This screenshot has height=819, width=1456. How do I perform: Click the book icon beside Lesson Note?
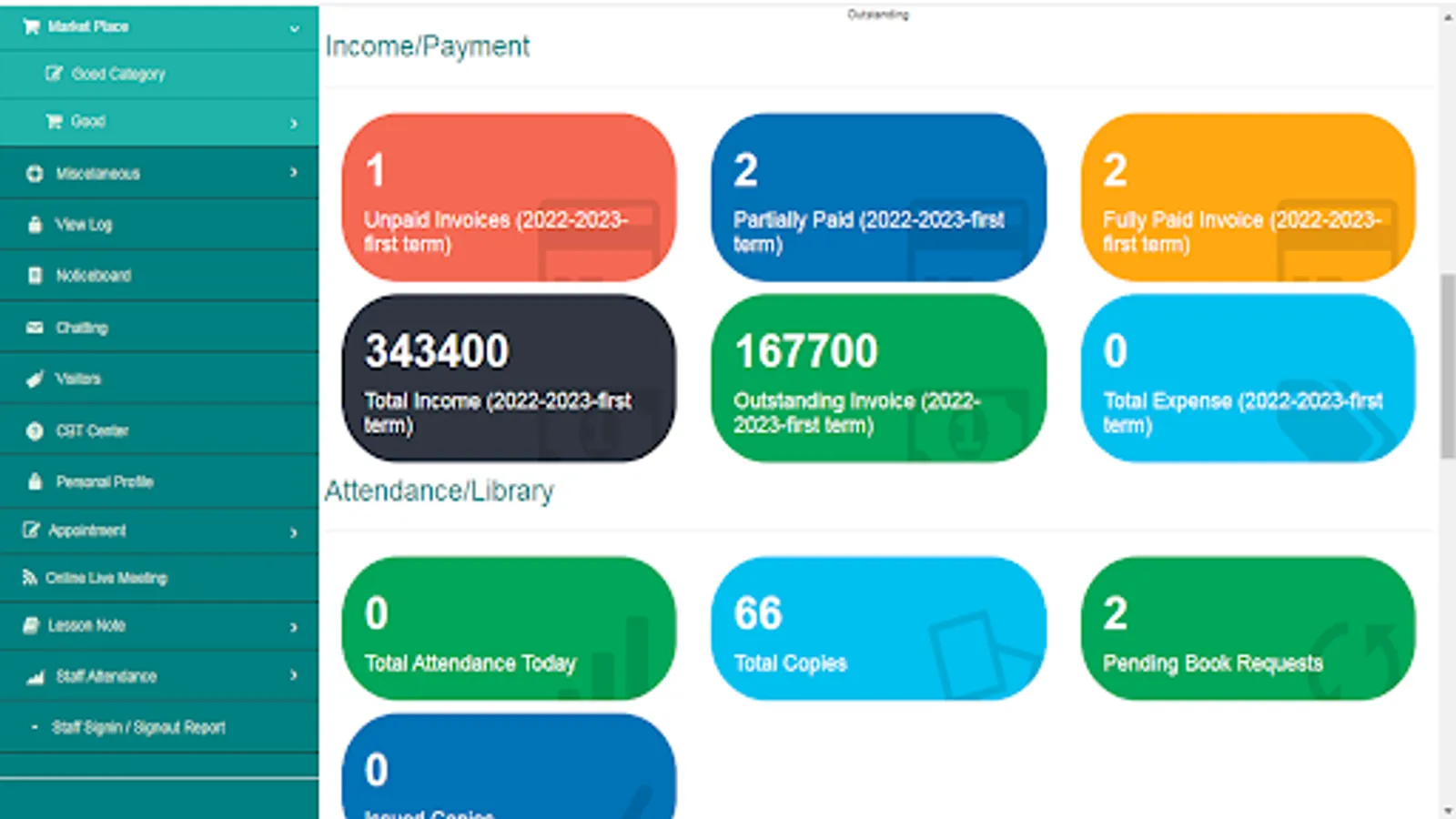point(31,625)
